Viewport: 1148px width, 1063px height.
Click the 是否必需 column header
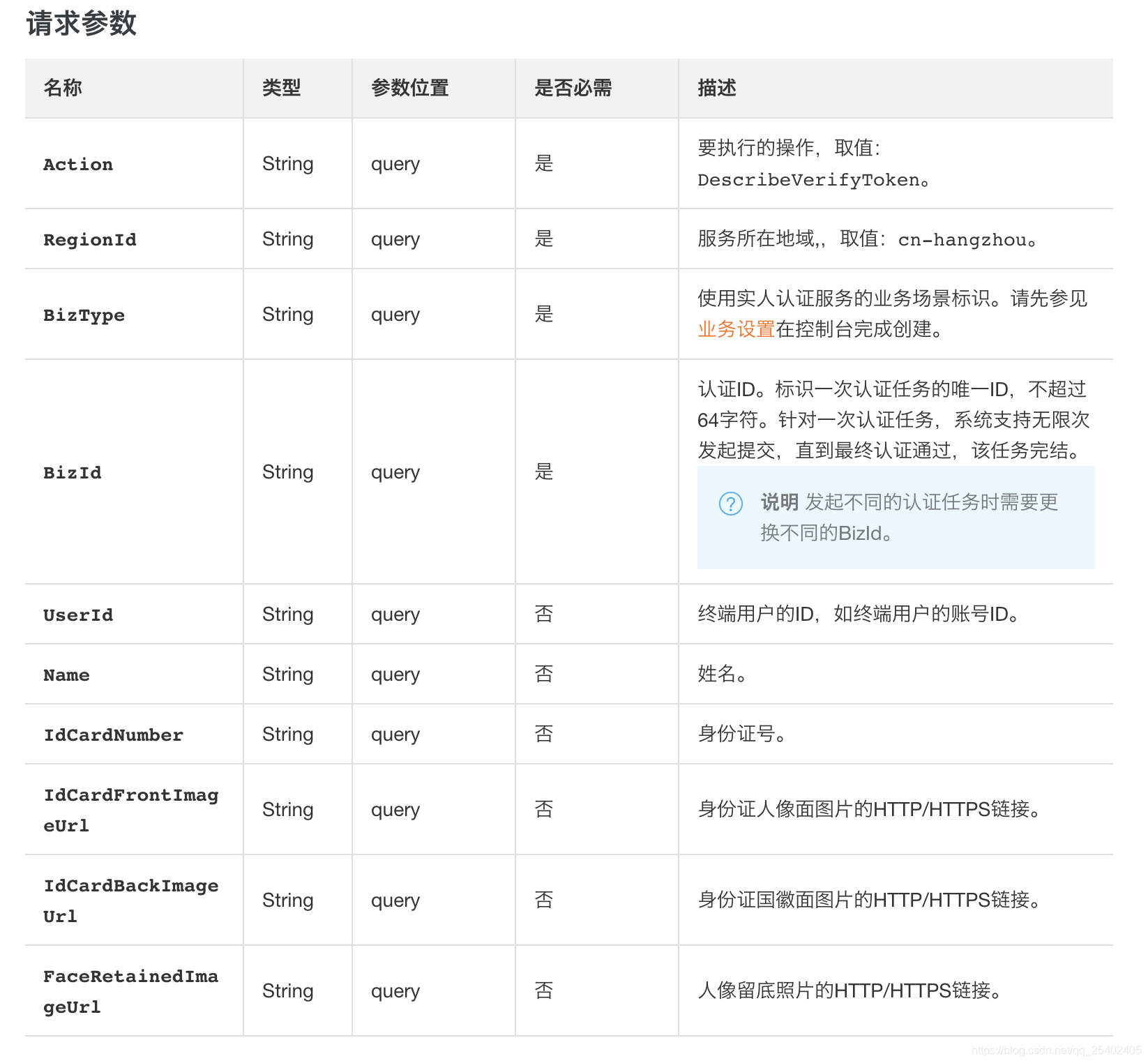[573, 88]
